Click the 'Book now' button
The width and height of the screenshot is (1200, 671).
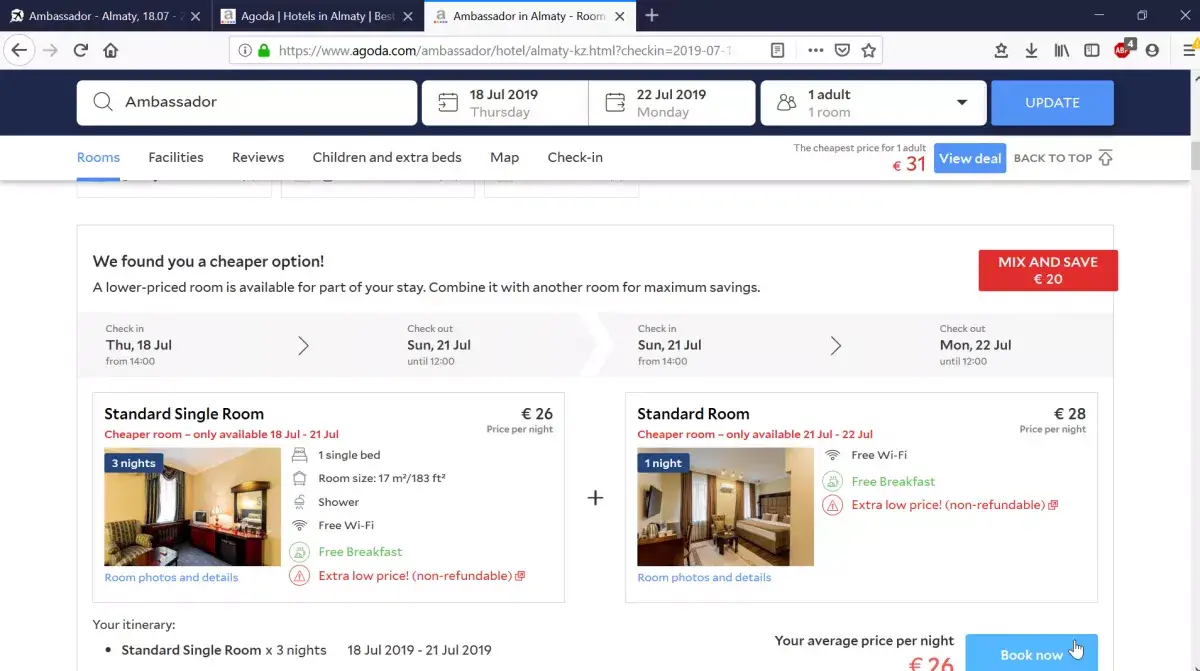tap(1031, 653)
